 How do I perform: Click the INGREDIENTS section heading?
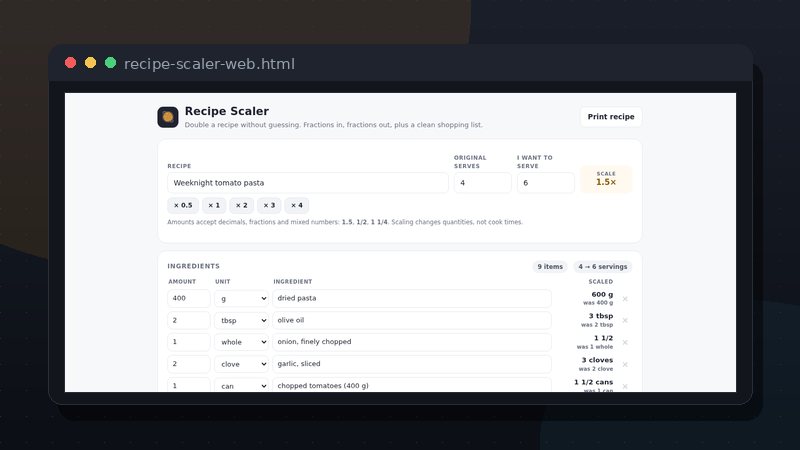(193, 266)
